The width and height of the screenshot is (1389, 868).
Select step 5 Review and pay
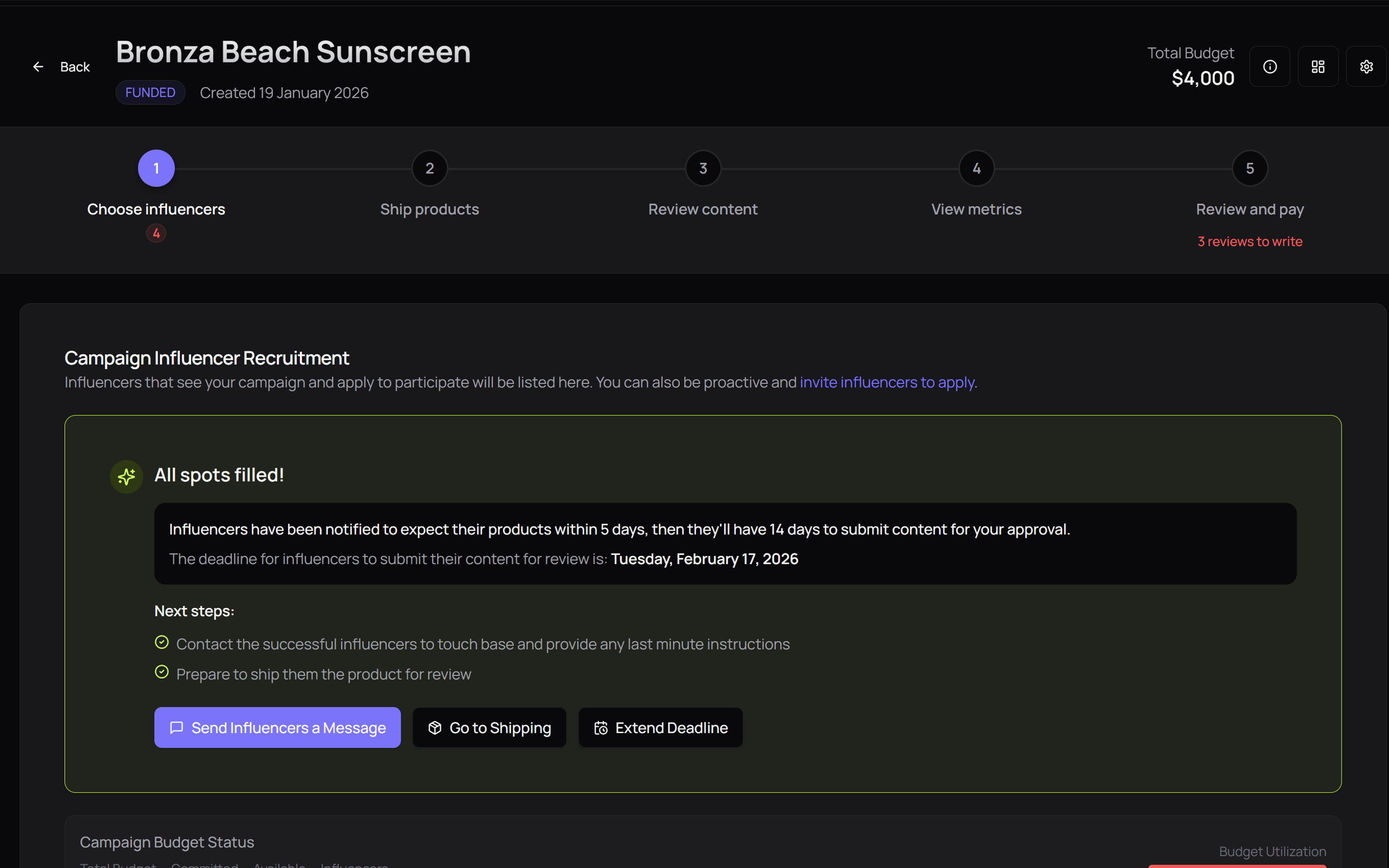pyautogui.click(x=1250, y=168)
